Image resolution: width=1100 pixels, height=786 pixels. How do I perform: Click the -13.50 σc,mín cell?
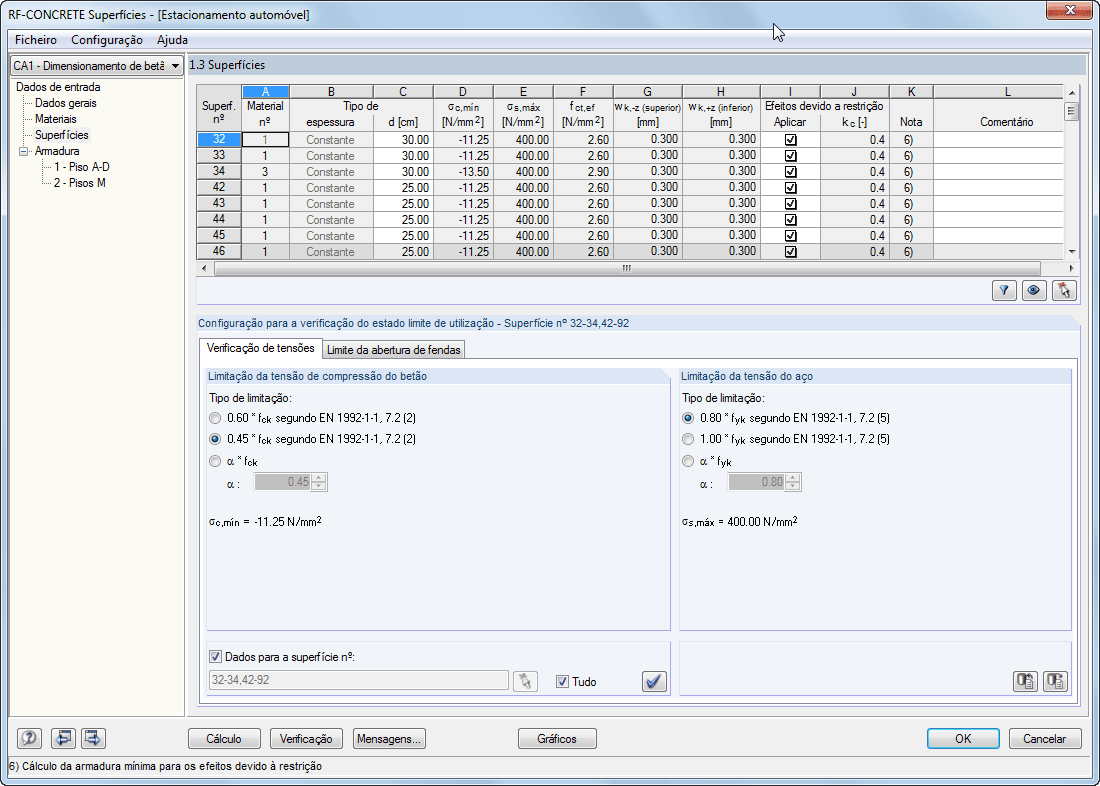tap(464, 172)
